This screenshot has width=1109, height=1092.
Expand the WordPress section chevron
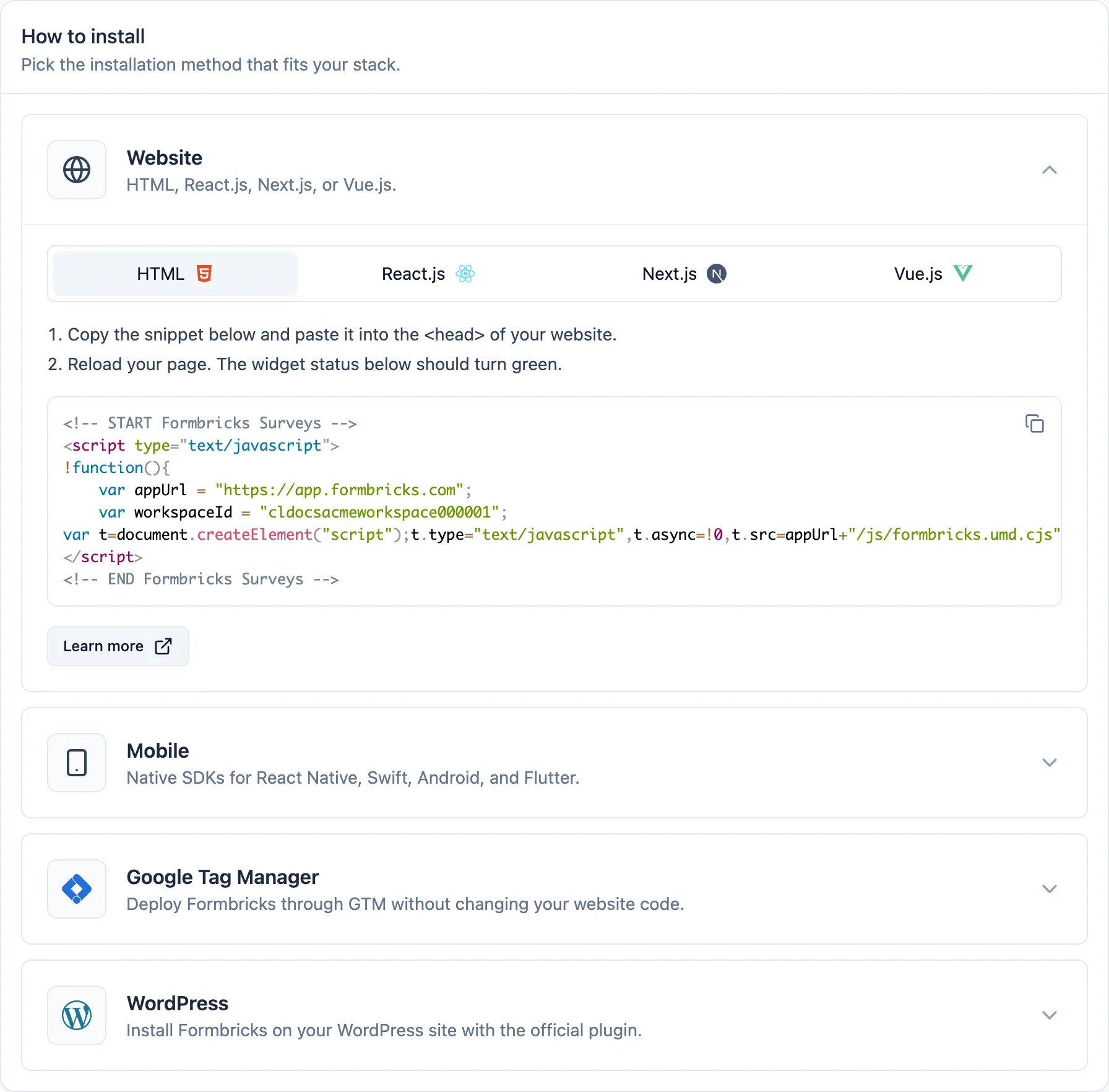pyautogui.click(x=1050, y=1015)
